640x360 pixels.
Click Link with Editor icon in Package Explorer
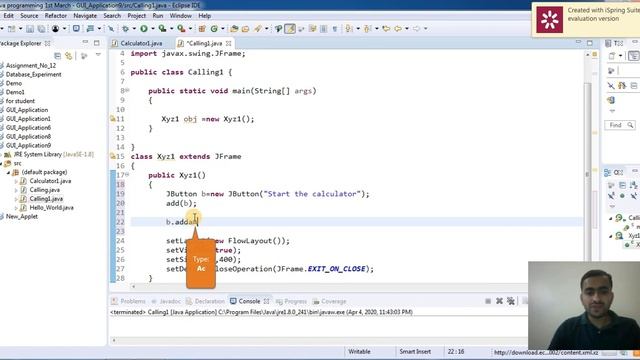coord(69,56)
